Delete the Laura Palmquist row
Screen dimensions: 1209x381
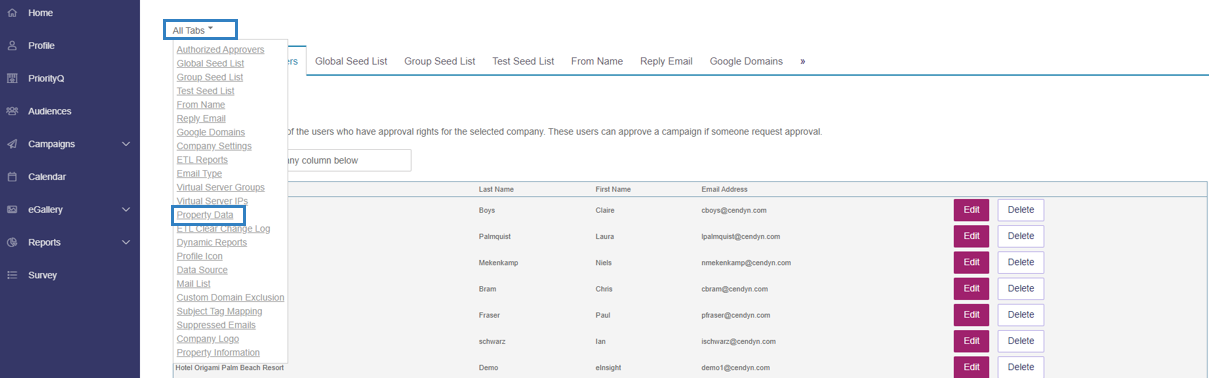click(1020, 236)
